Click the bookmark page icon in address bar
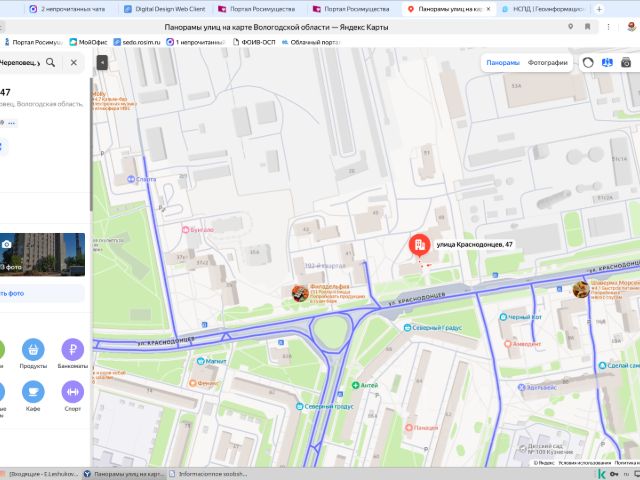 [588, 27]
